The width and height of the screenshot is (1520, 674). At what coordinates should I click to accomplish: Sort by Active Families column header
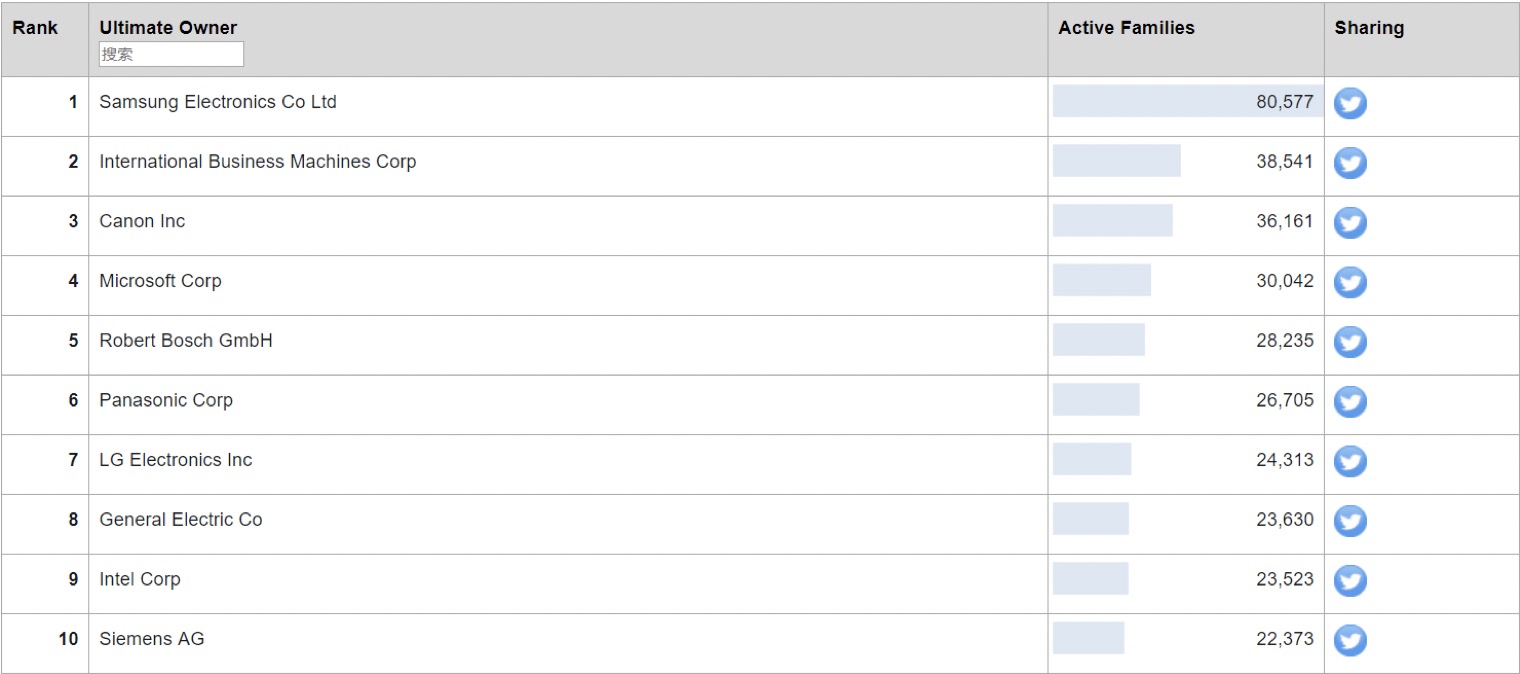(x=1126, y=28)
